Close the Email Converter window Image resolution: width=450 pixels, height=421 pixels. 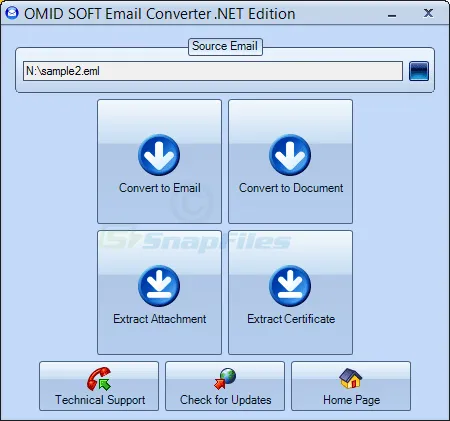point(428,13)
